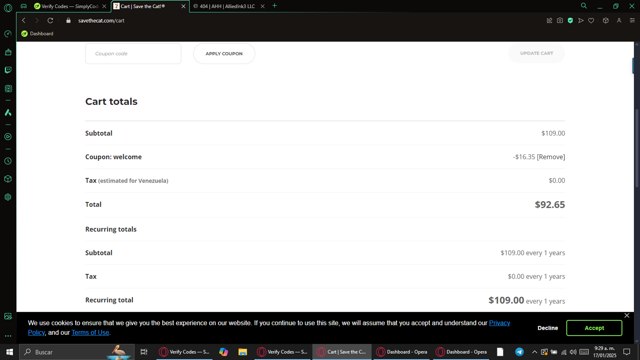Open the Windows Start menu
640x360 pixels.
click(9, 351)
